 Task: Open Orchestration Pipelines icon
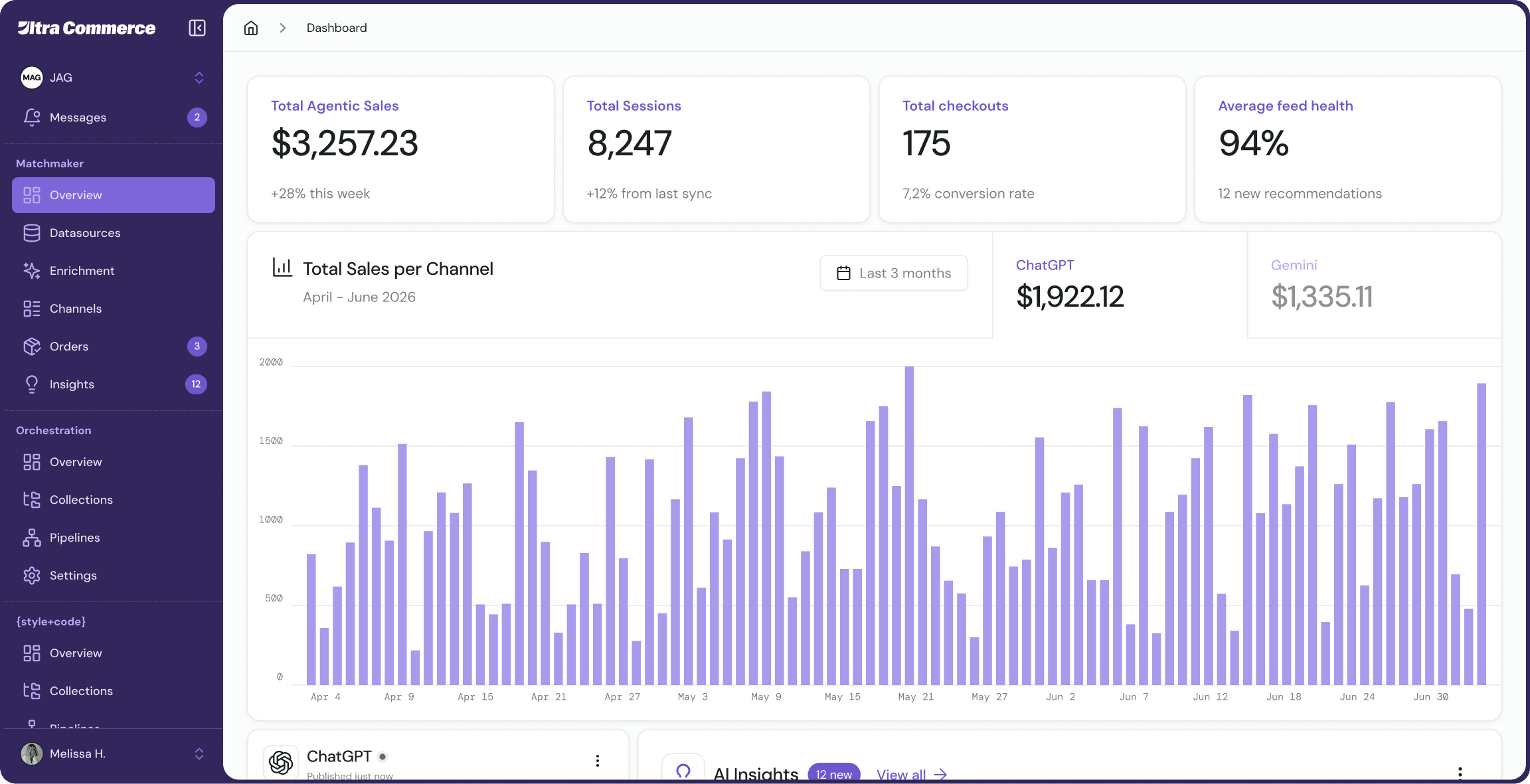pyautogui.click(x=32, y=538)
